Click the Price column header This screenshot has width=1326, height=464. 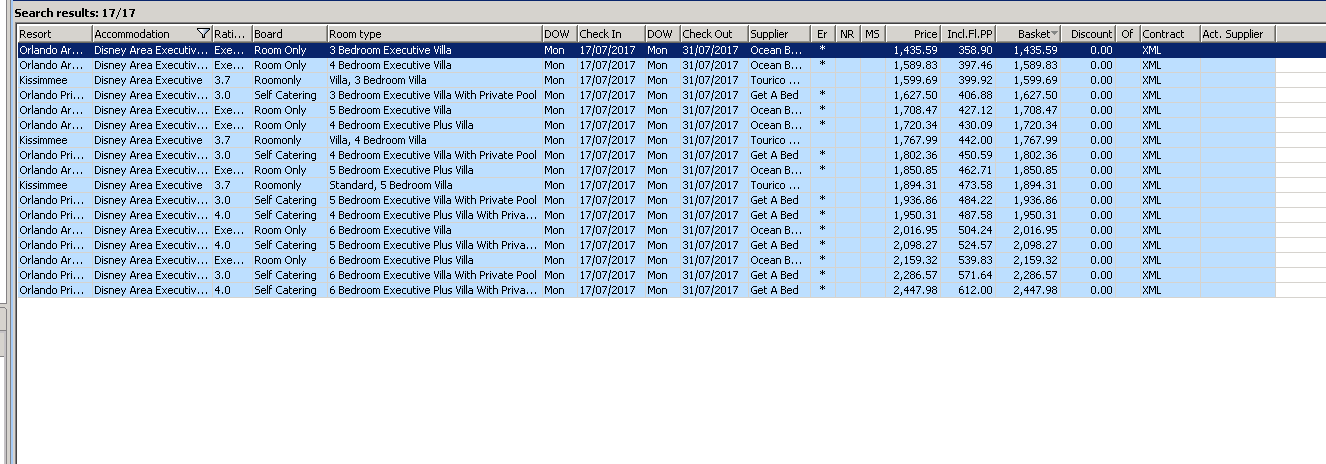913,34
